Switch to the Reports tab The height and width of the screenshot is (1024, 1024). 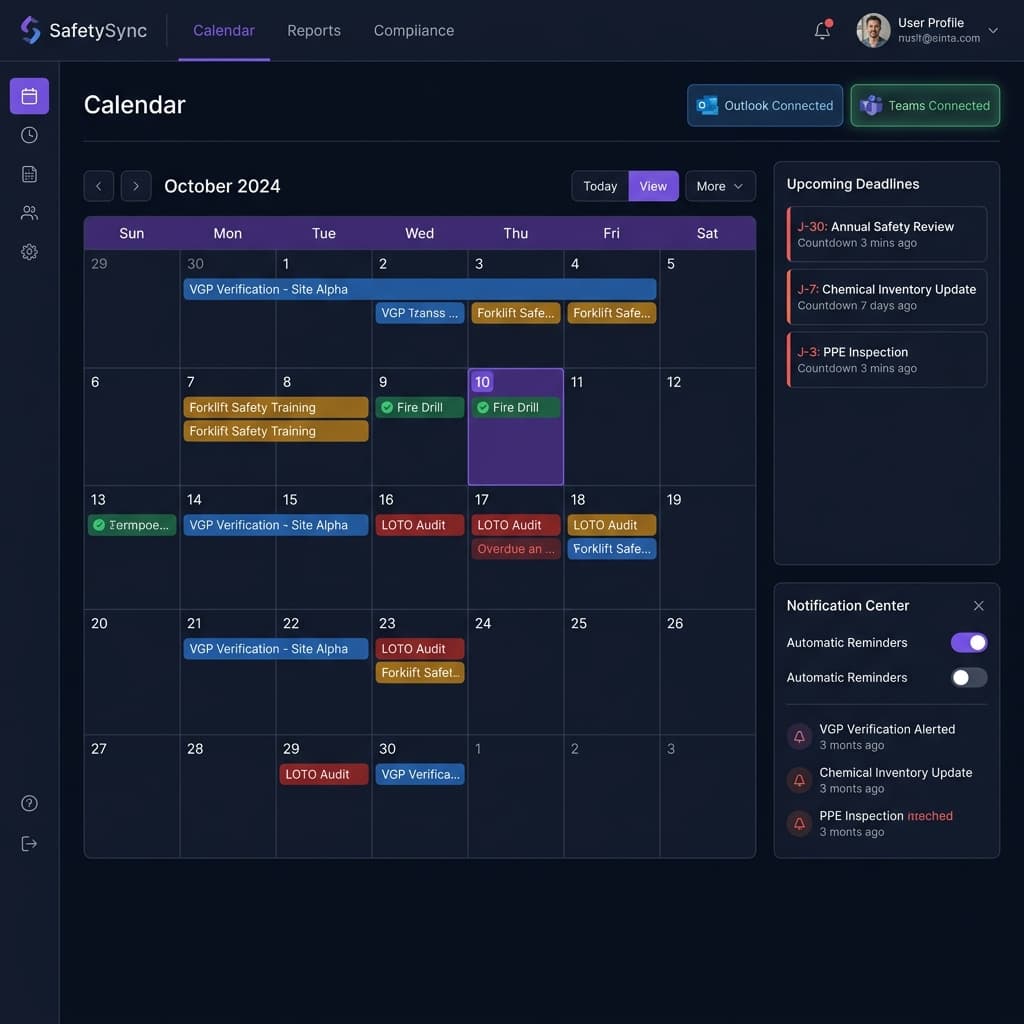pos(313,30)
